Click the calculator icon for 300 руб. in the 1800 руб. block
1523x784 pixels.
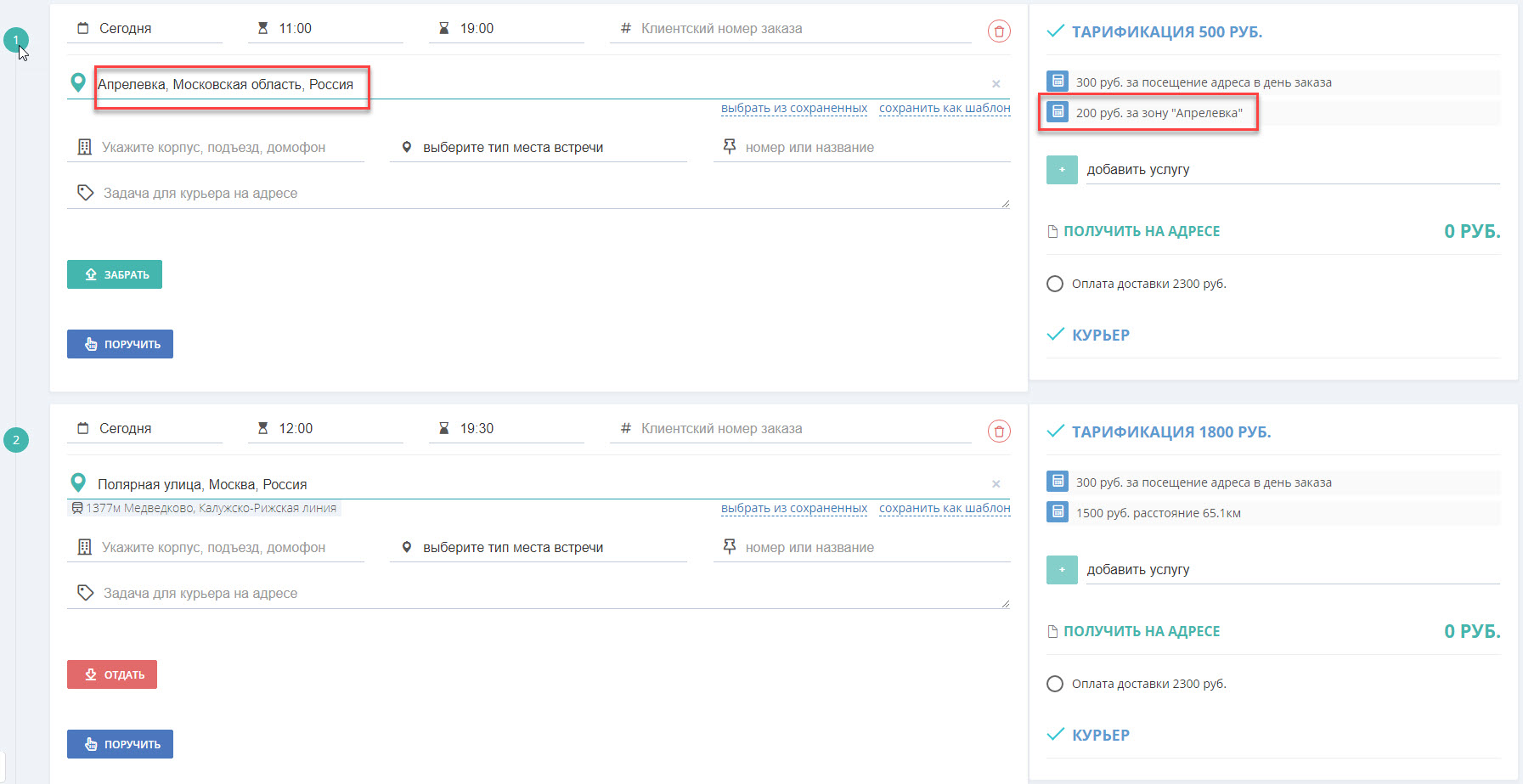point(1058,482)
